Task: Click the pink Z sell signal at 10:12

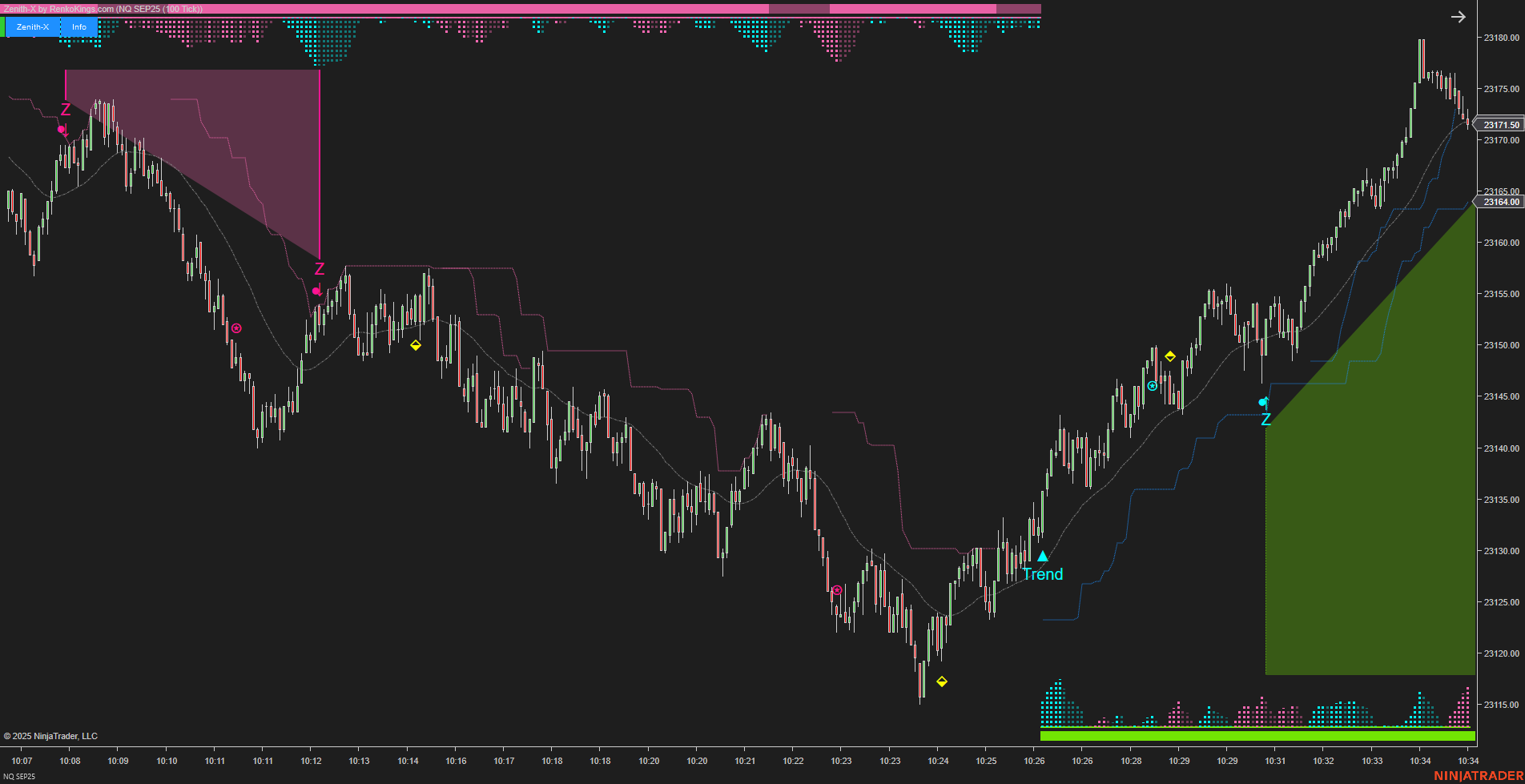Action: click(319, 269)
